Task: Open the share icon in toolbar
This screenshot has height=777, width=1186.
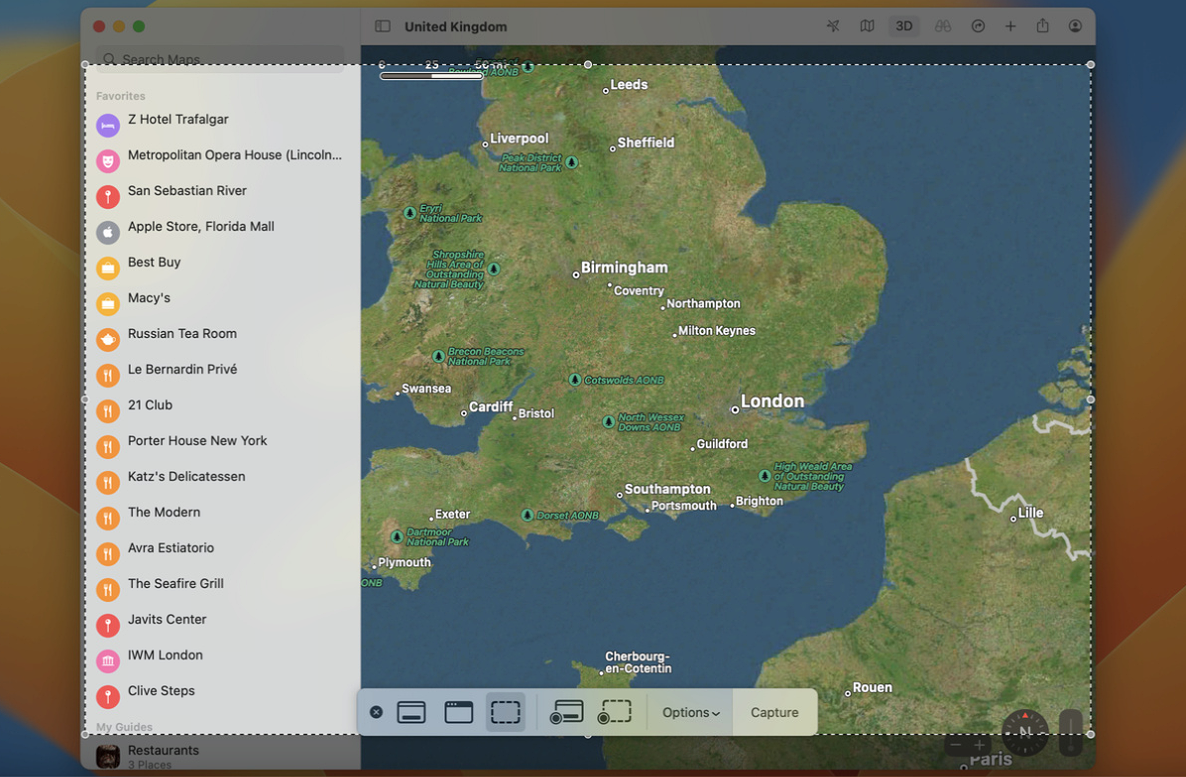Action: [1042, 27]
